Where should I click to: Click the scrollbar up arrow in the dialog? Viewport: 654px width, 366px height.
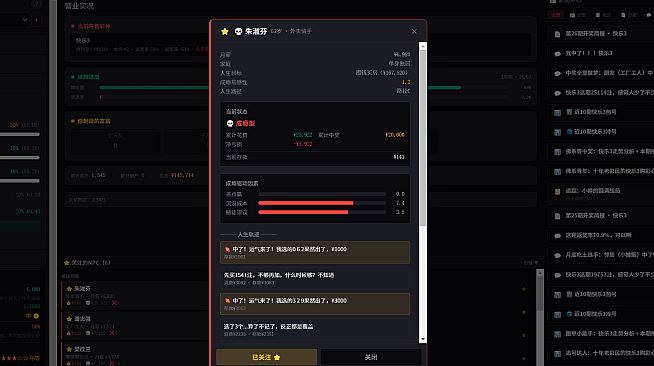[423, 46]
